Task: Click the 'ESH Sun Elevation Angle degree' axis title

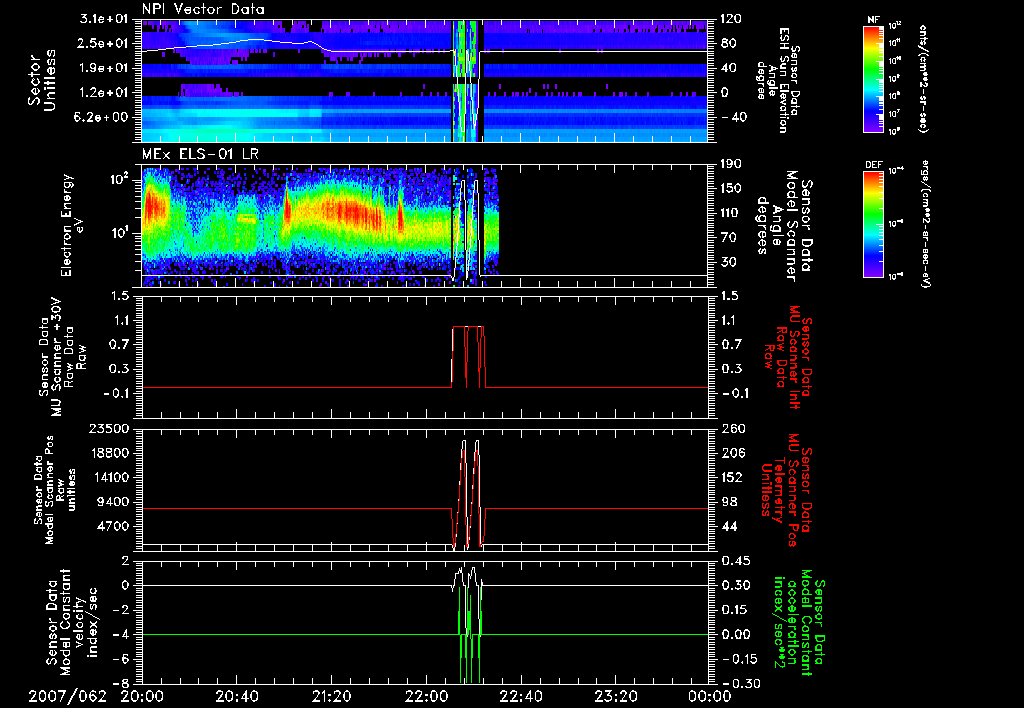Action: pos(778,80)
